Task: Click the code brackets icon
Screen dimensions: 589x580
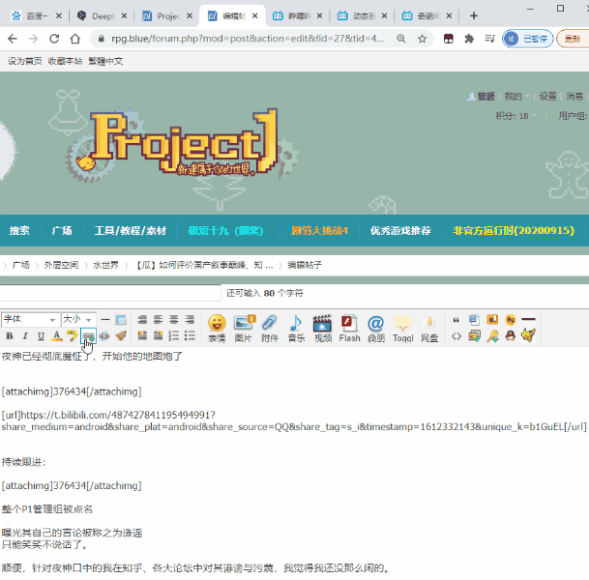Action: (x=456, y=335)
